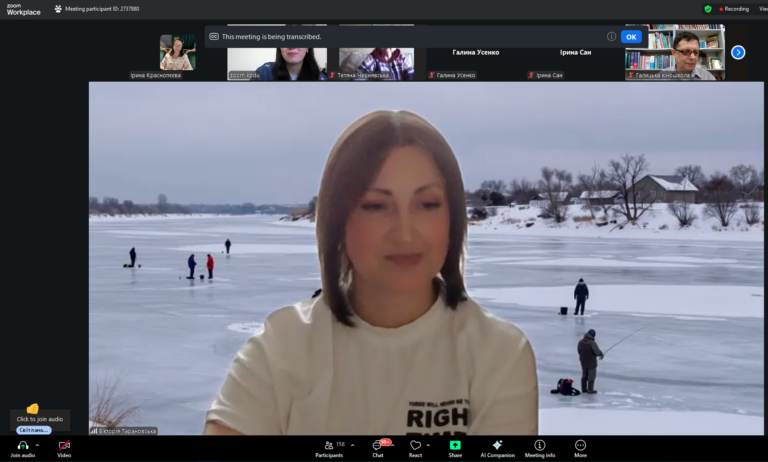The height and width of the screenshot is (462, 768).
Task: Click the green encryption shield icon
Action: pyautogui.click(x=708, y=9)
